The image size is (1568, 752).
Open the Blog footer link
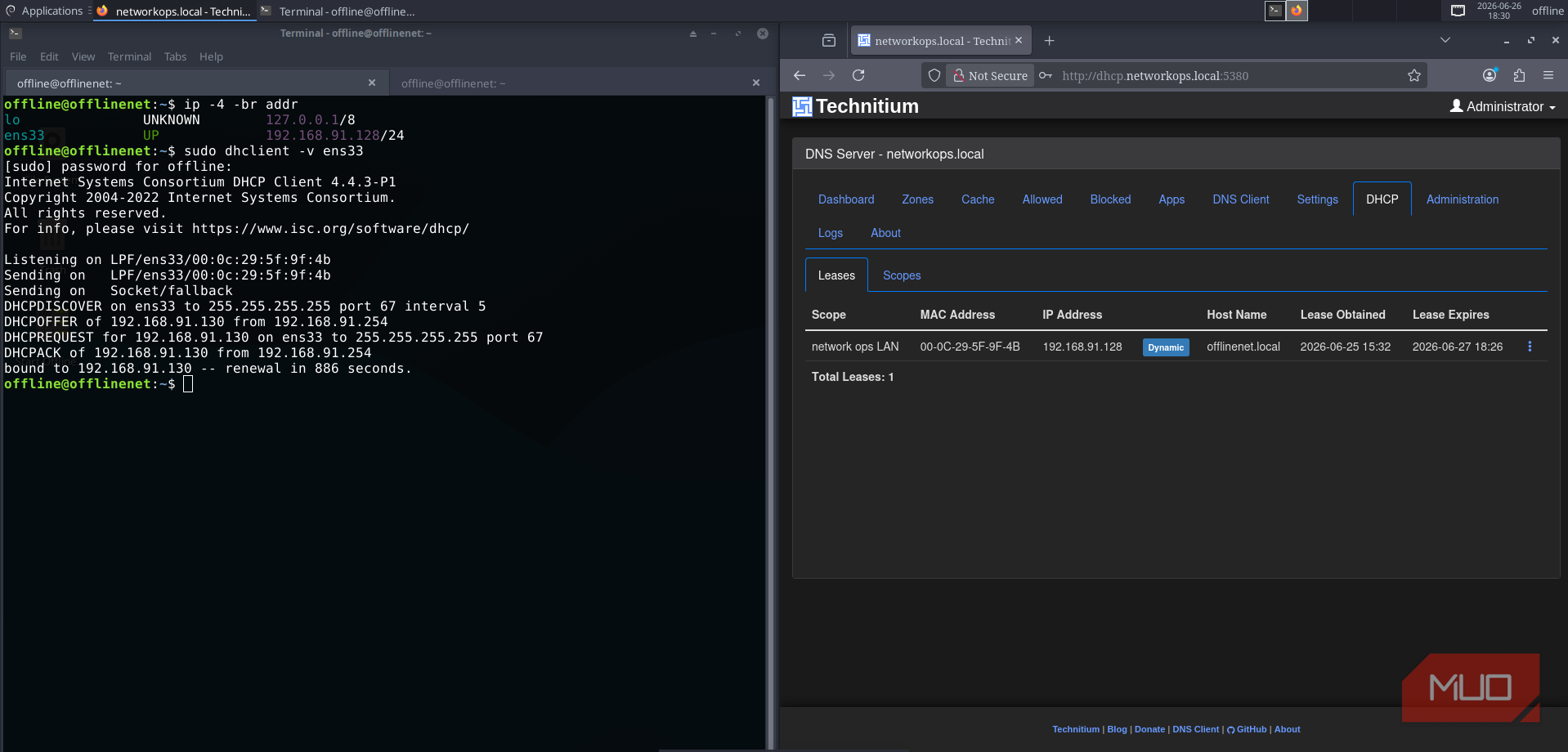click(x=1117, y=729)
